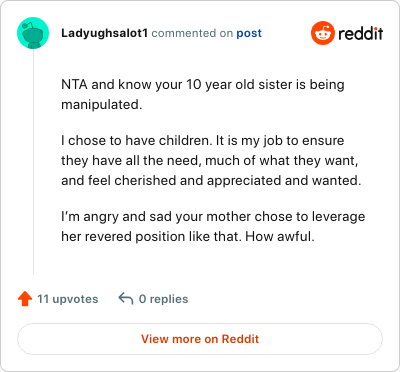Click the text "How awful."
This screenshot has height=372, width=400.
click(x=280, y=236)
